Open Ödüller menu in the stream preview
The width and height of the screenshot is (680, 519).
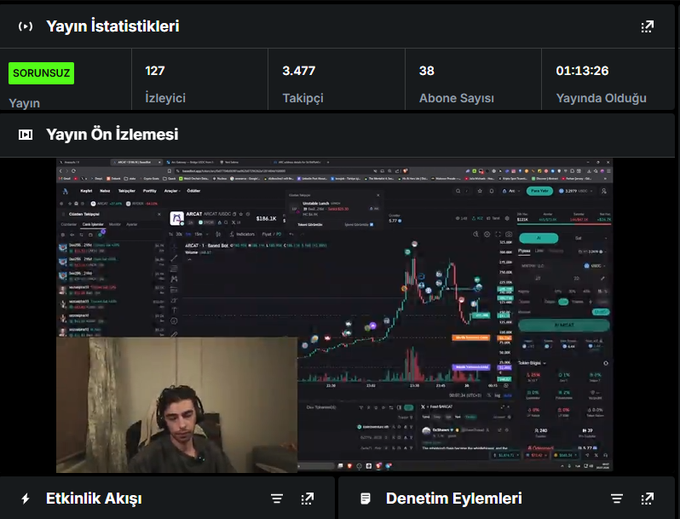click(193, 191)
